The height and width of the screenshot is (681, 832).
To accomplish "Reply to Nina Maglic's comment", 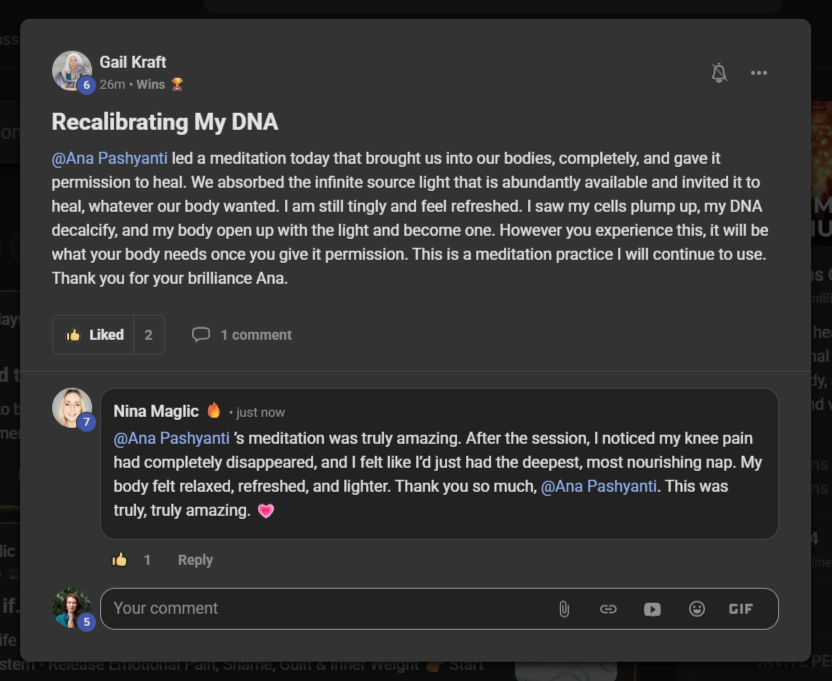I will pyautogui.click(x=195, y=560).
